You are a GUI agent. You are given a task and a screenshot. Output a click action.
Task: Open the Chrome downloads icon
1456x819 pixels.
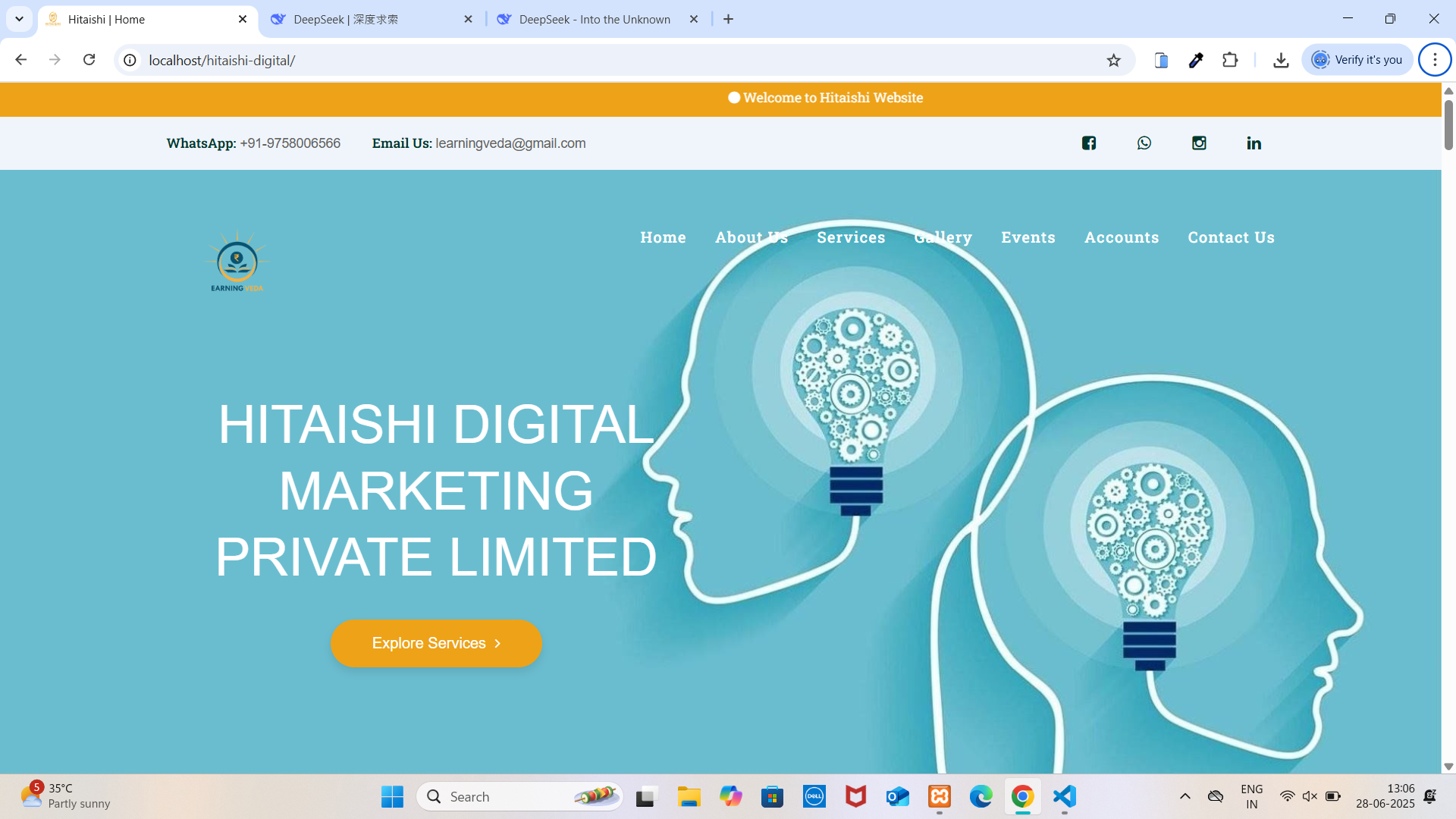[1281, 60]
